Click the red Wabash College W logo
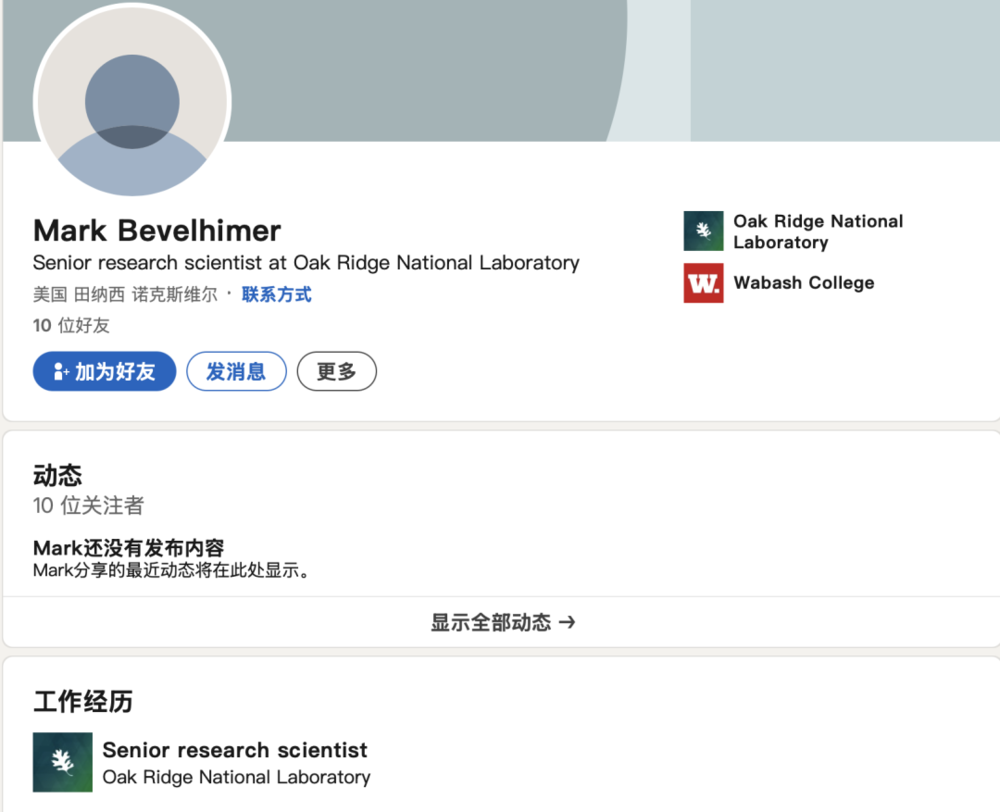This screenshot has width=1000, height=812. point(703,283)
